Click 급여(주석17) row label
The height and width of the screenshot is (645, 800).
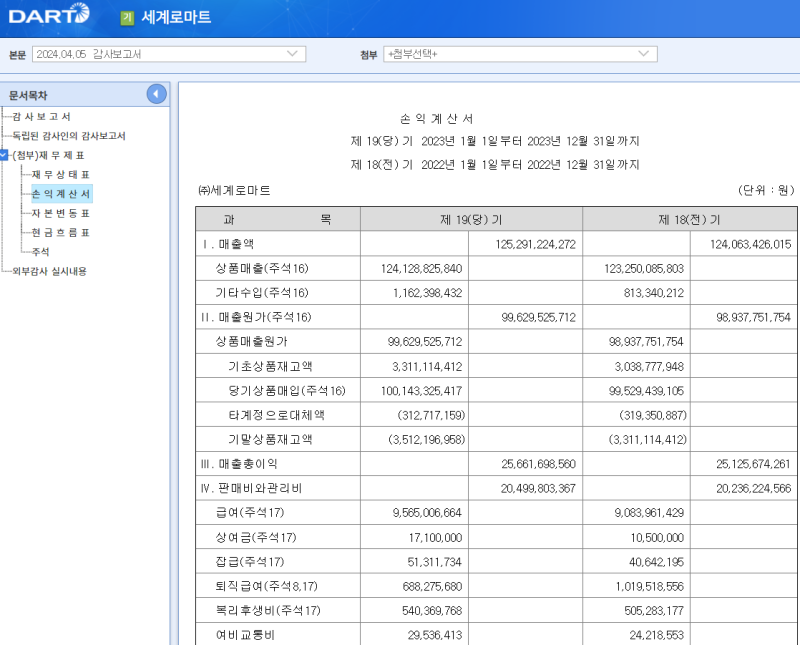pyautogui.click(x=250, y=512)
